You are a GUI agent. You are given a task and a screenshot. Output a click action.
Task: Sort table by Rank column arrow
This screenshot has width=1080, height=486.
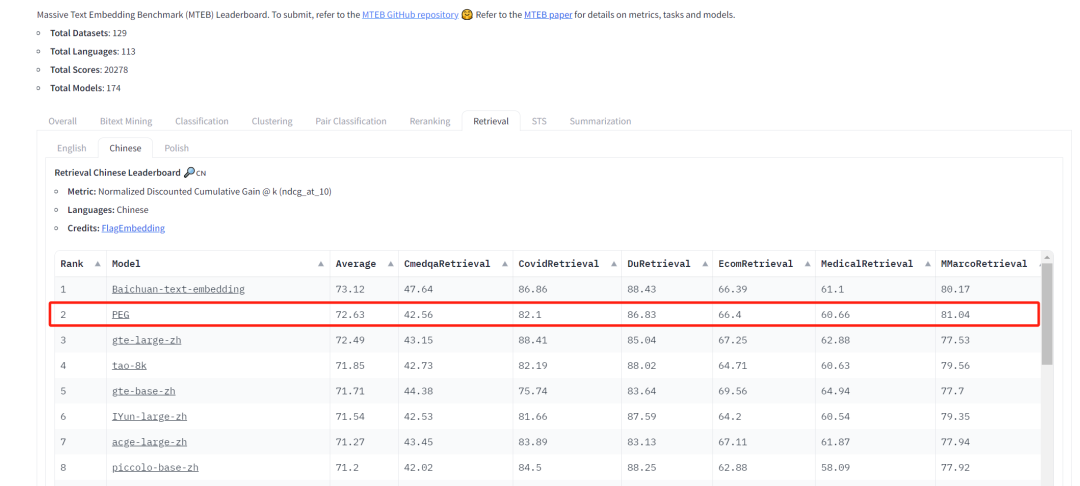(97, 264)
